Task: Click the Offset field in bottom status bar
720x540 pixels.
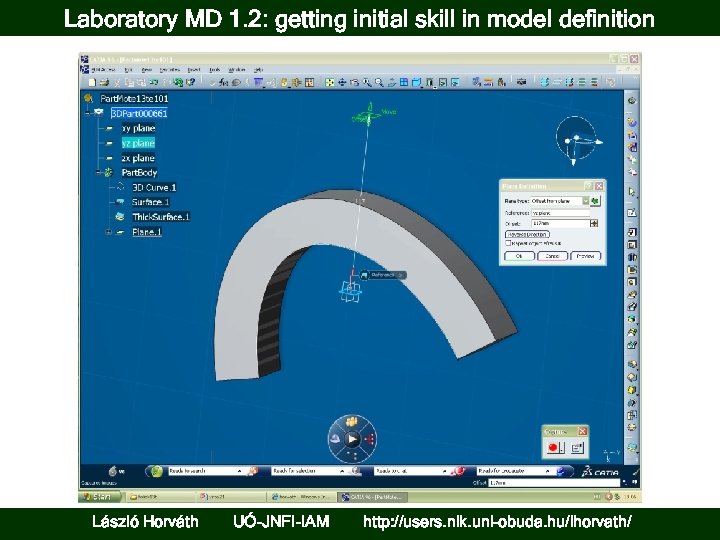Action: (x=554, y=483)
